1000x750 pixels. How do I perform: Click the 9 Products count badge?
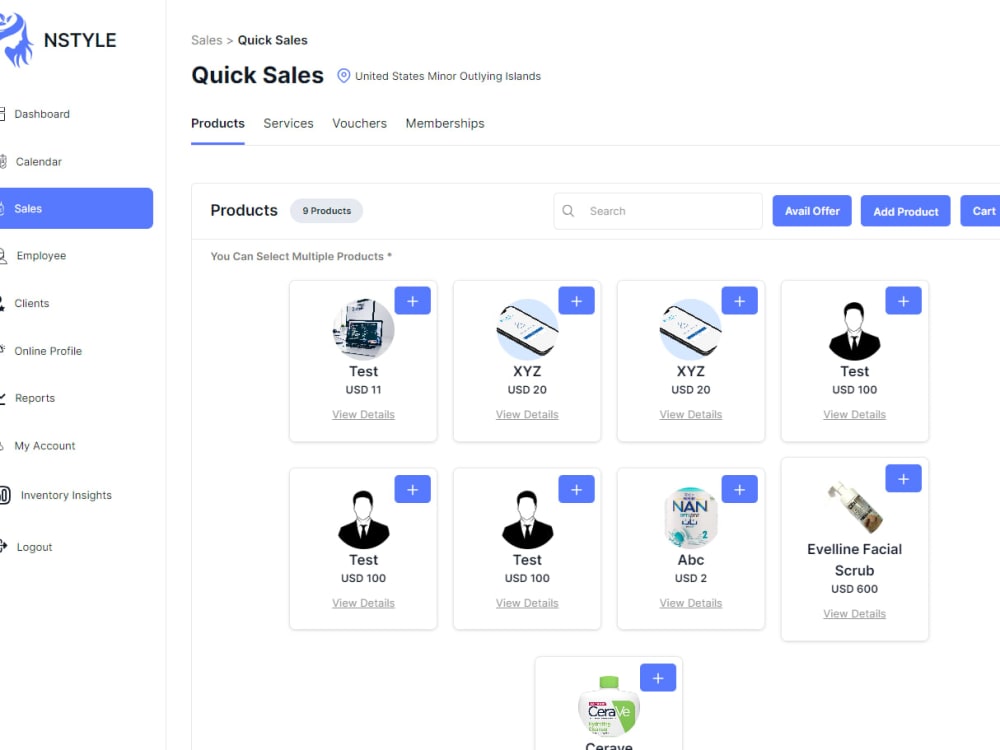tap(327, 211)
